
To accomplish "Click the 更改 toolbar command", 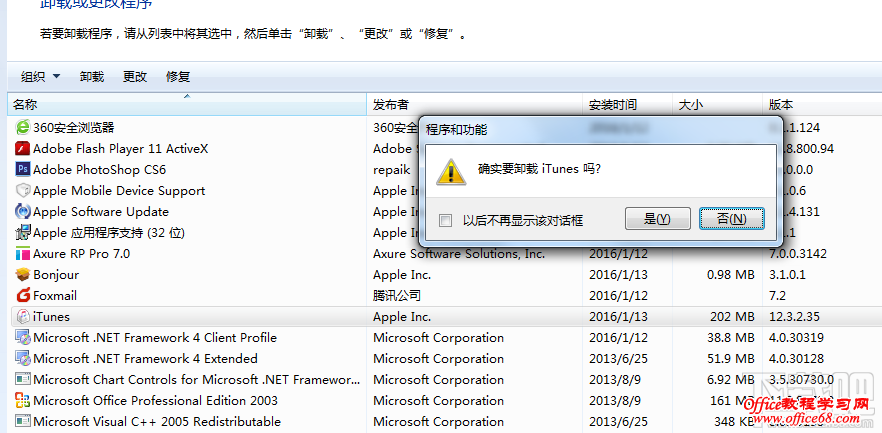I will tap(135, 76).
